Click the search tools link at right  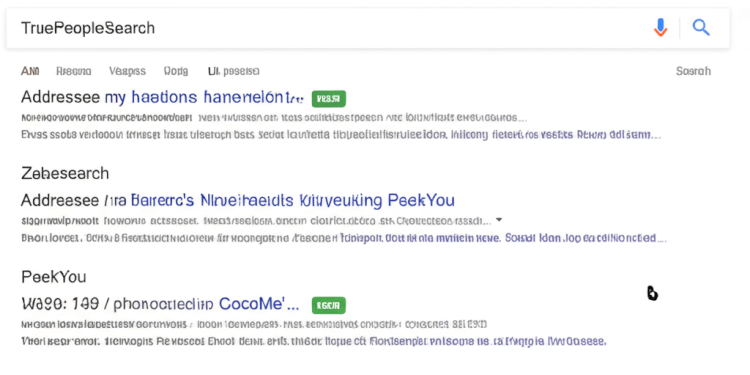[693, 71]
